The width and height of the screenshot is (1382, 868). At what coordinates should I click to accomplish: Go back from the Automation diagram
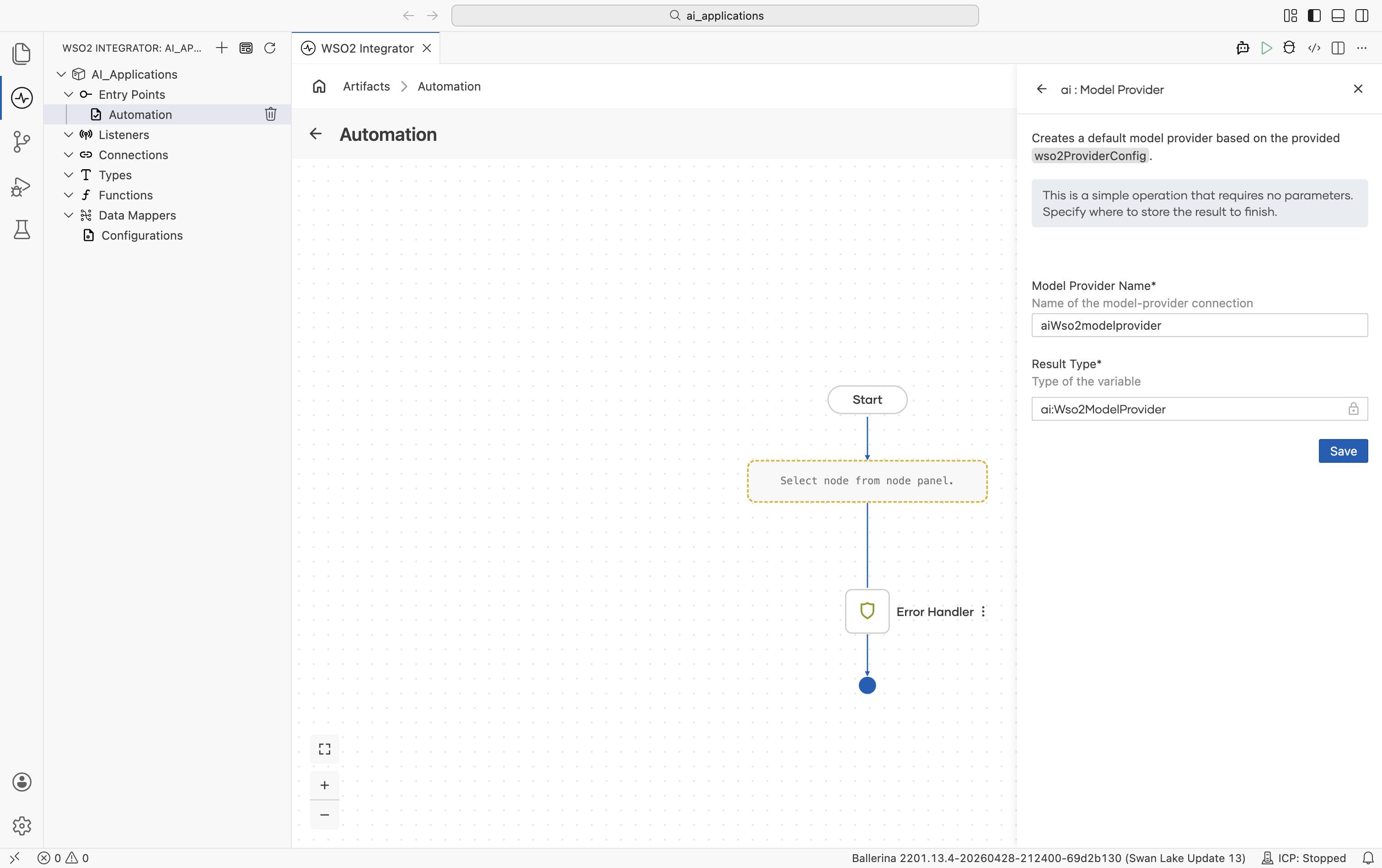click(316, 134)
